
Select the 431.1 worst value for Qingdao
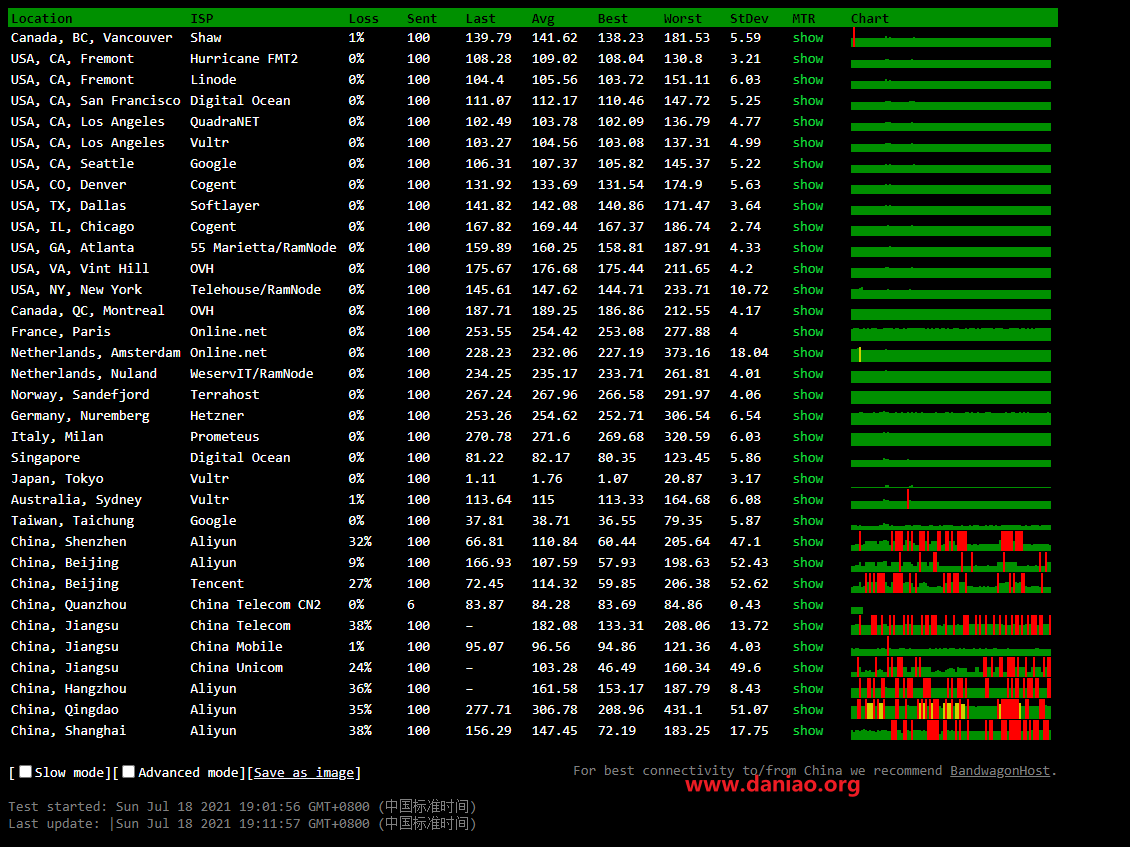[682, 709]
